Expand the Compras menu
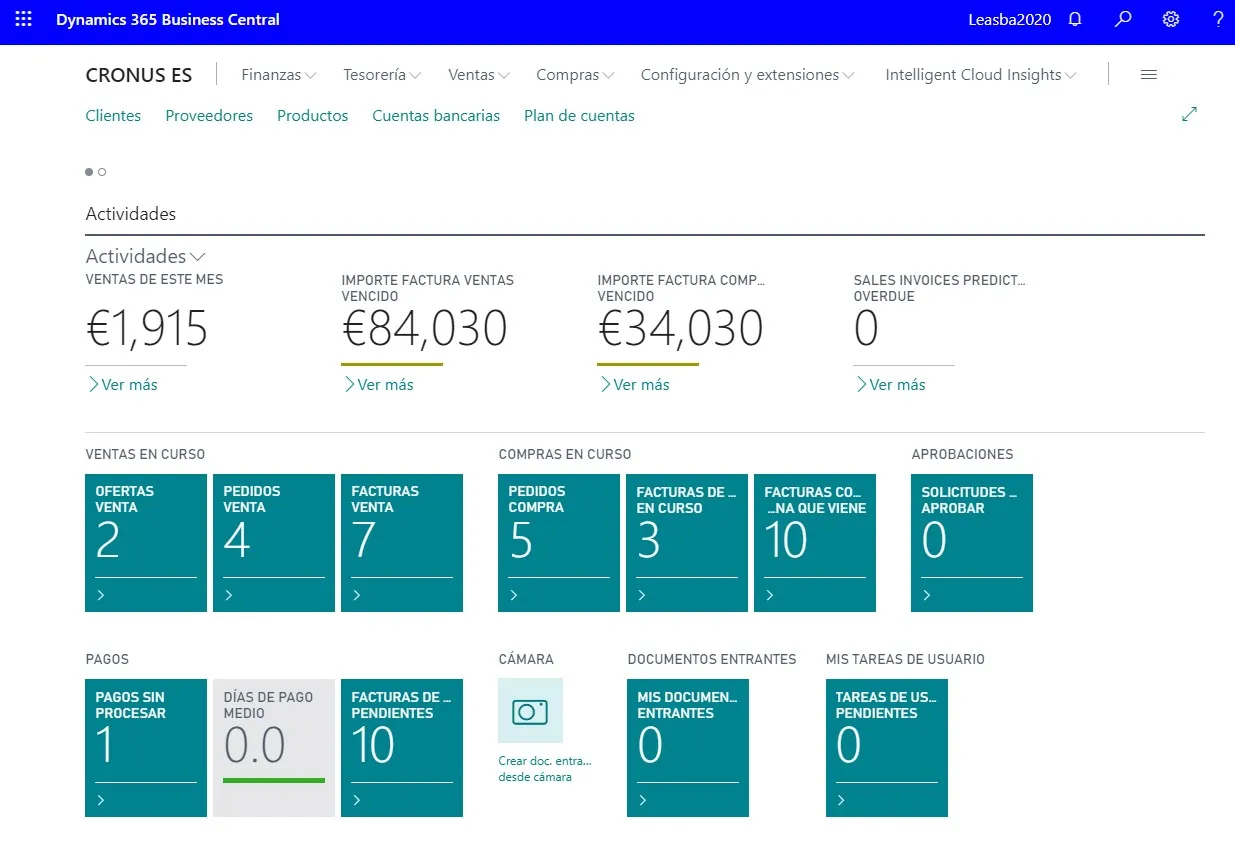Viewport: 1235px width, 846px height. coord(575,75)
